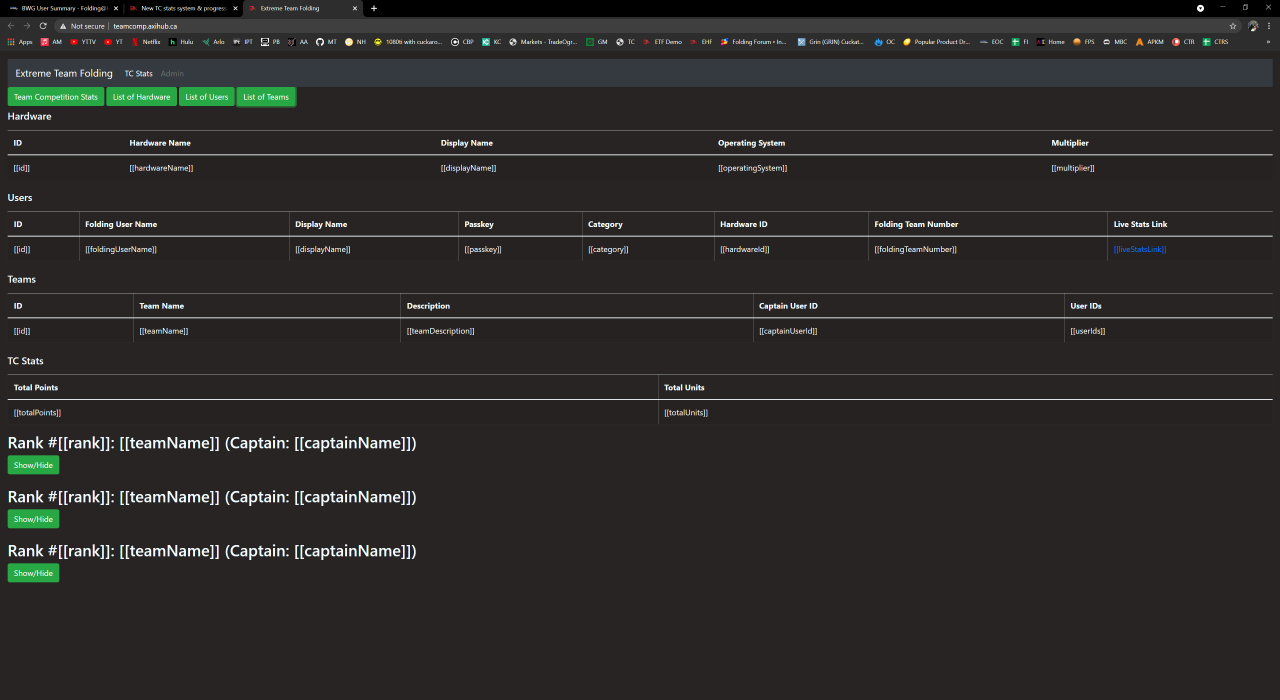Toggle Show/Hide under the first Rank heading
This screenshot has height=700, width=1280.
[x=33, y=465]
